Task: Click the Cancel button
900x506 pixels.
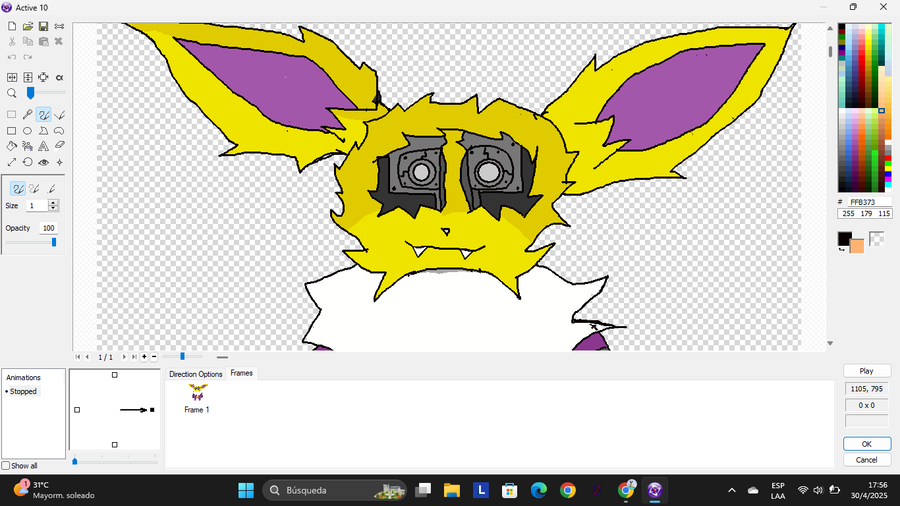Action: coord(867,460)
